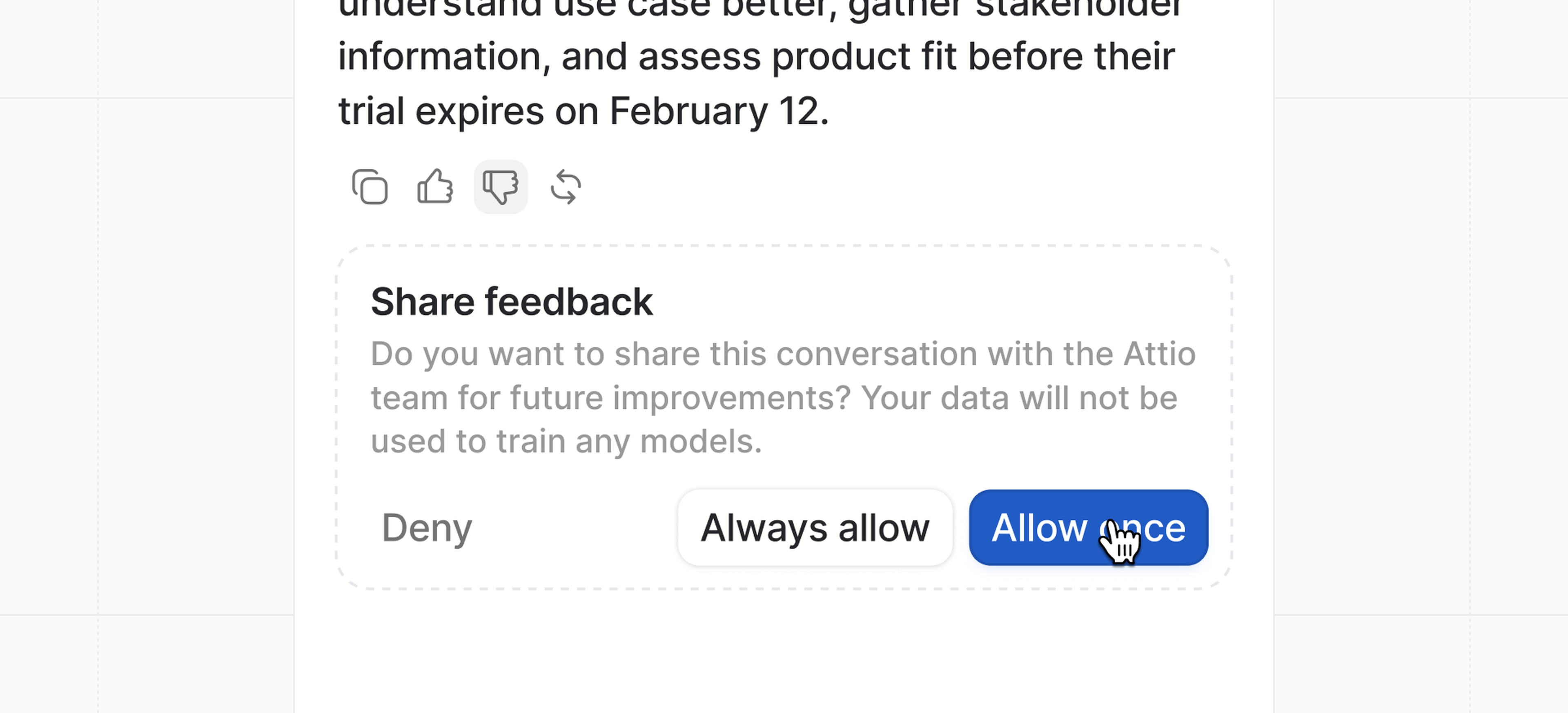Click the words "trial expires" in the message
Viewport: 1568px width, 713px height.
[441, 111]
